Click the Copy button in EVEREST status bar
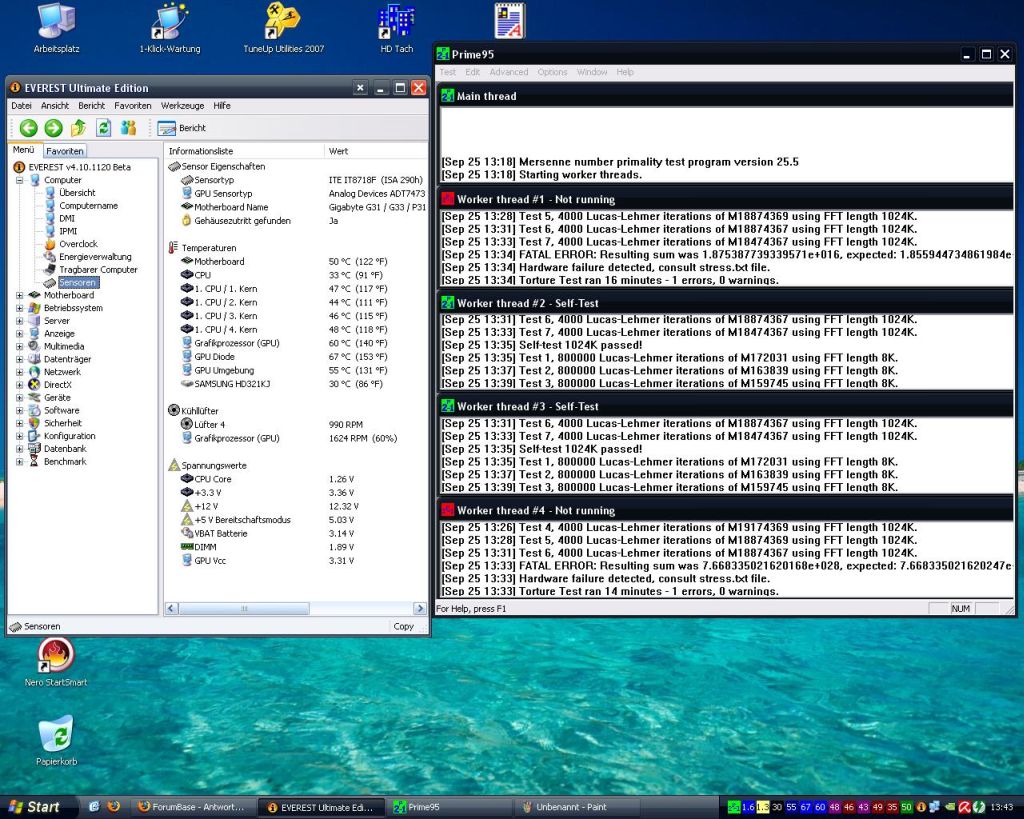The image size is (1024, 819). click(x=404, y=626)
